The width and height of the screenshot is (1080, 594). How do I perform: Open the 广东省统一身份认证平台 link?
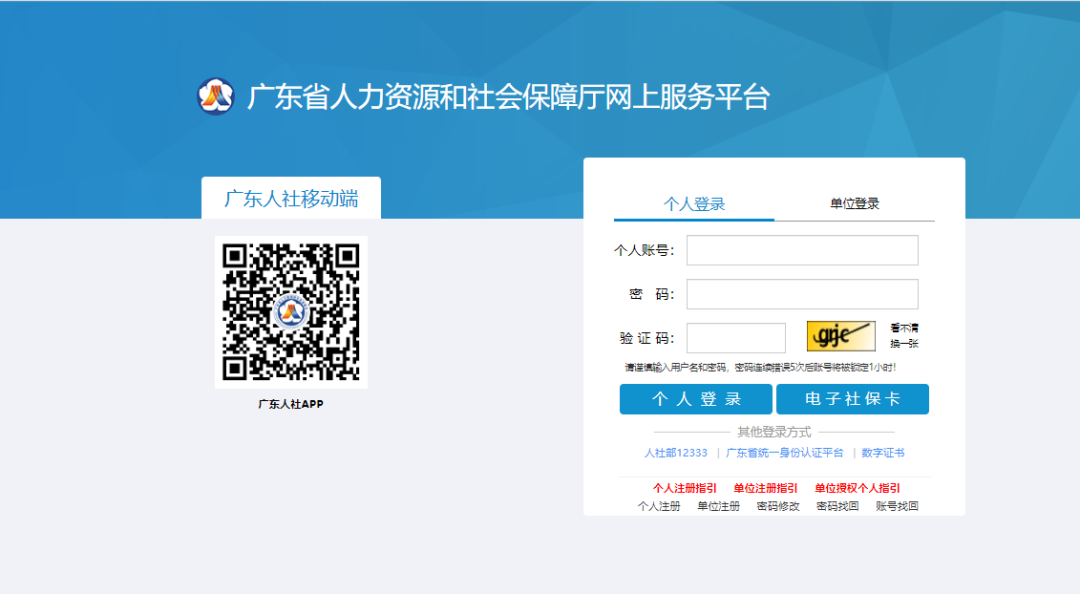coord(785,453)
